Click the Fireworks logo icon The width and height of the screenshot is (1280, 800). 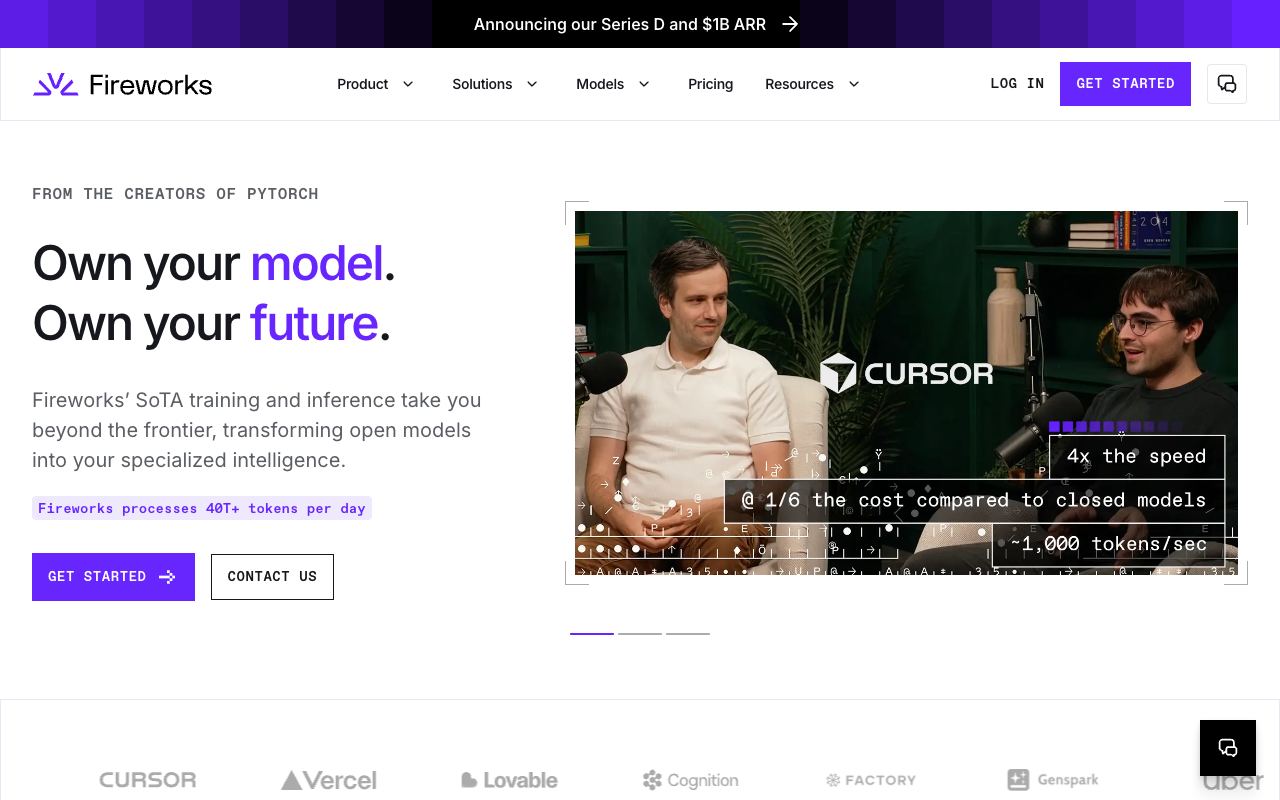point(55,84)
